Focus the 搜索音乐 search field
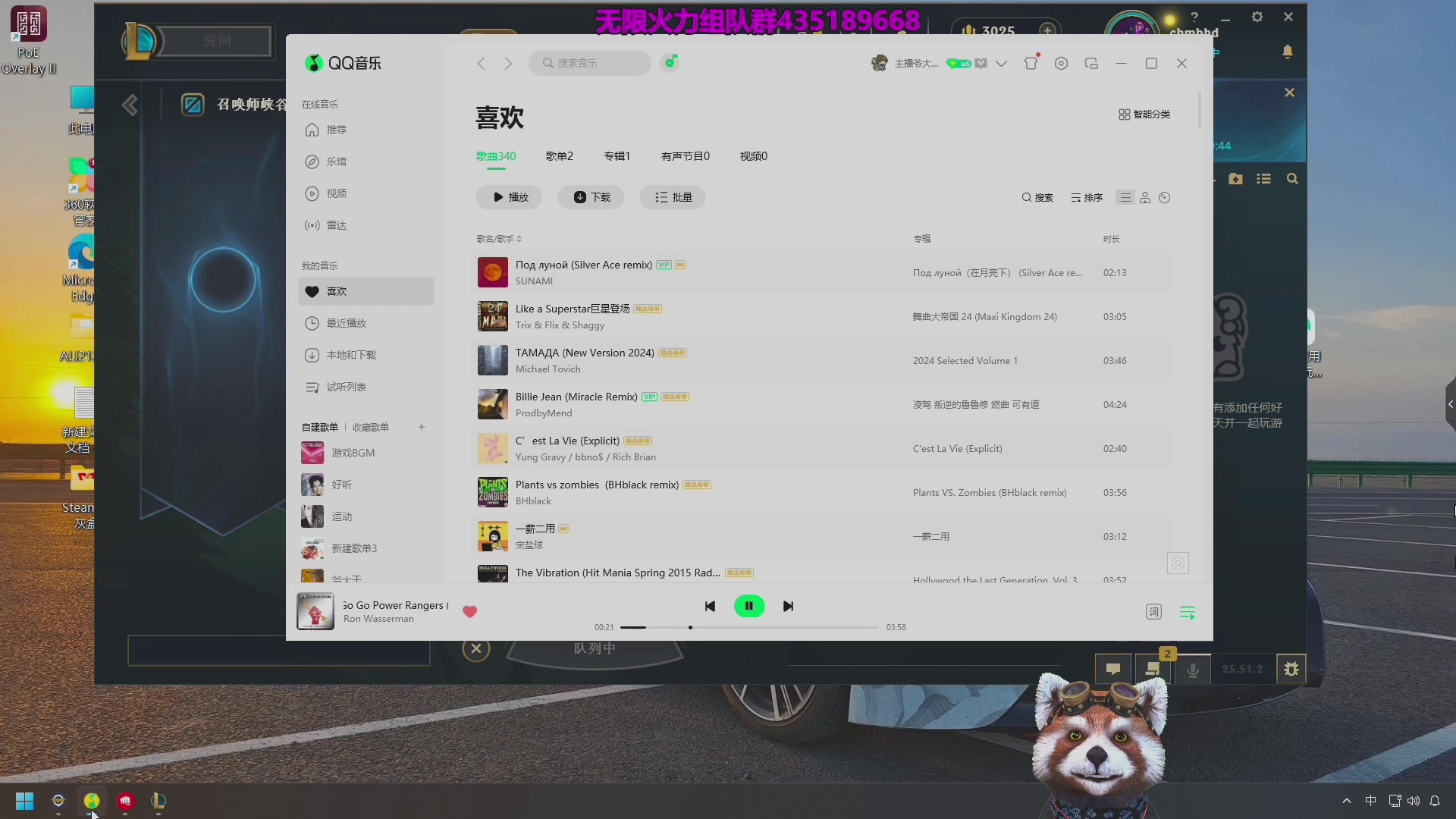Image resolution: width=1456 pixels, height=819 pixels. (x=590, y=63)
